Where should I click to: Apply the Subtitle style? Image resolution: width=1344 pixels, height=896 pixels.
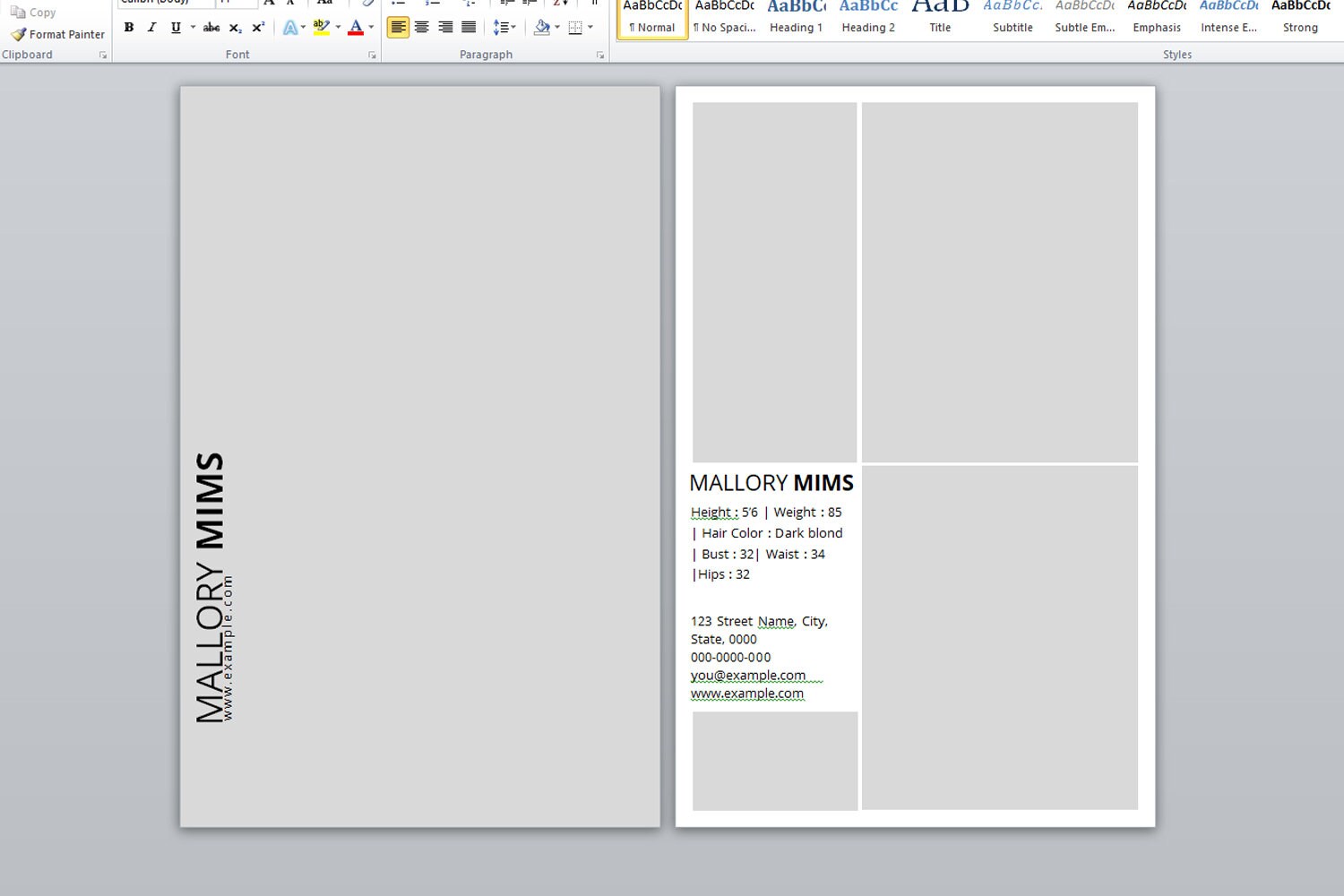point(1012,16)
